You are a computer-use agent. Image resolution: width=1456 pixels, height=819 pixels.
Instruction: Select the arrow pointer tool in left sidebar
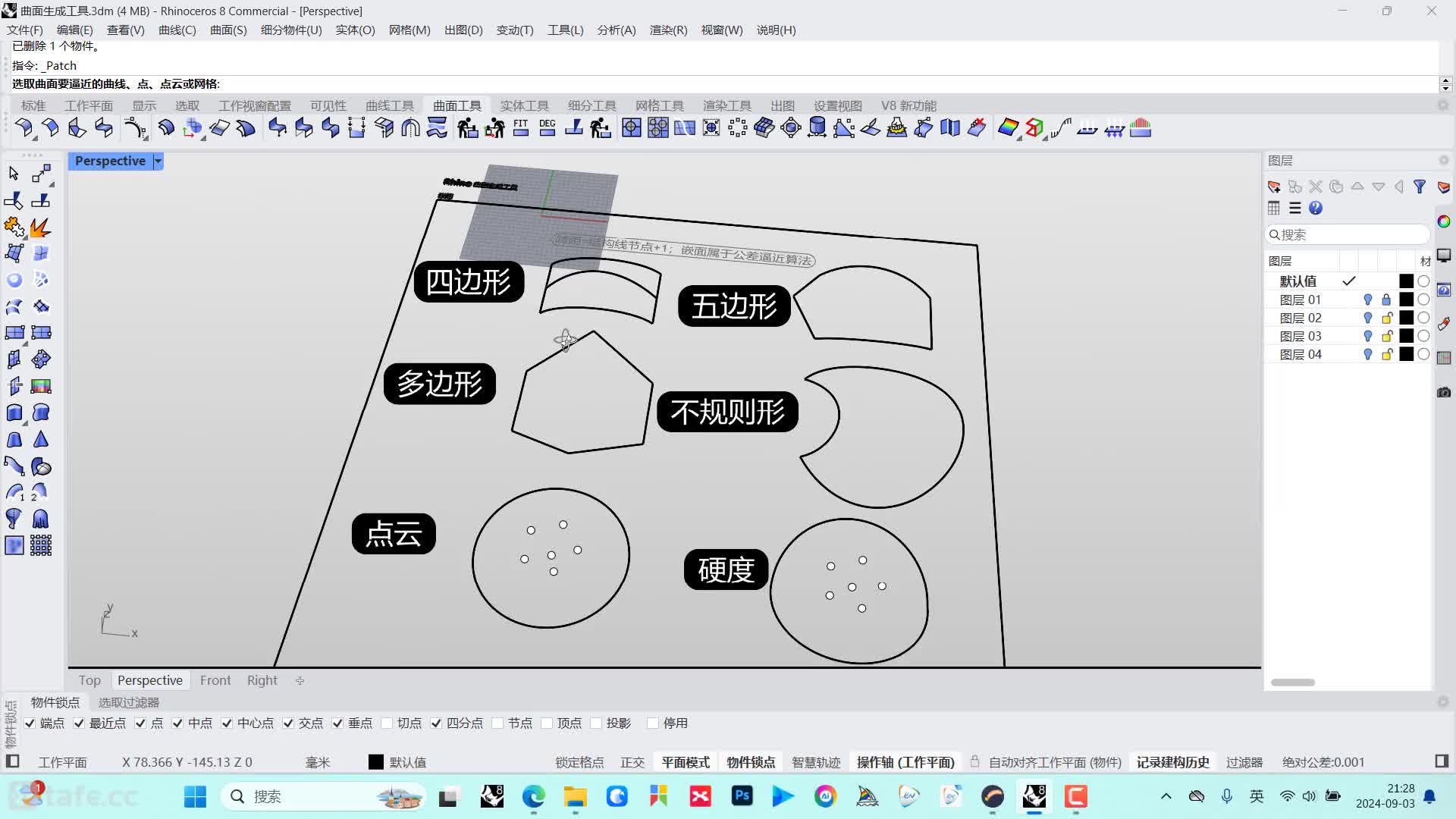click(x=14, y=174)
